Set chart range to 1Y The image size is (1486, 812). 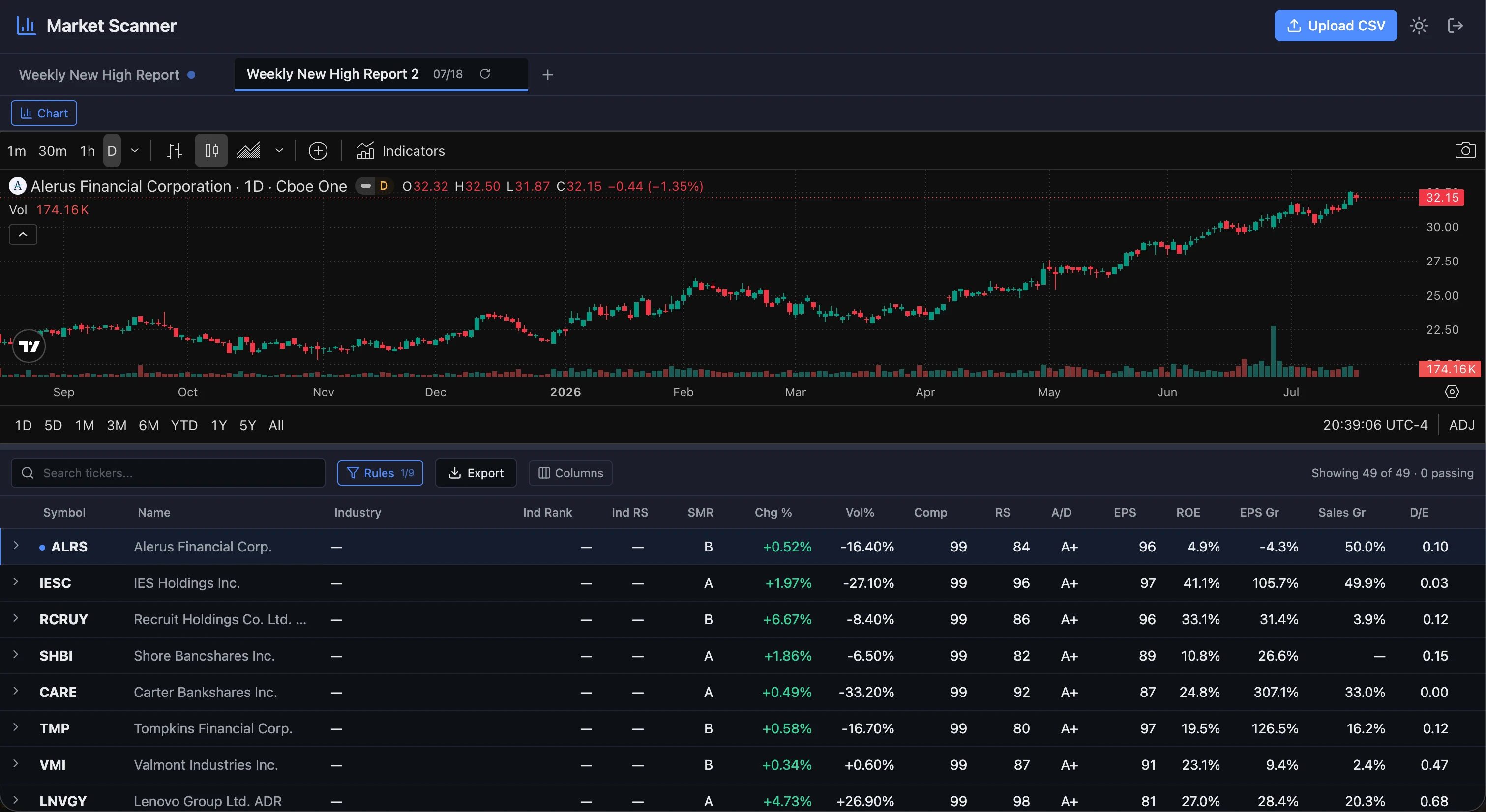(219, 426)
